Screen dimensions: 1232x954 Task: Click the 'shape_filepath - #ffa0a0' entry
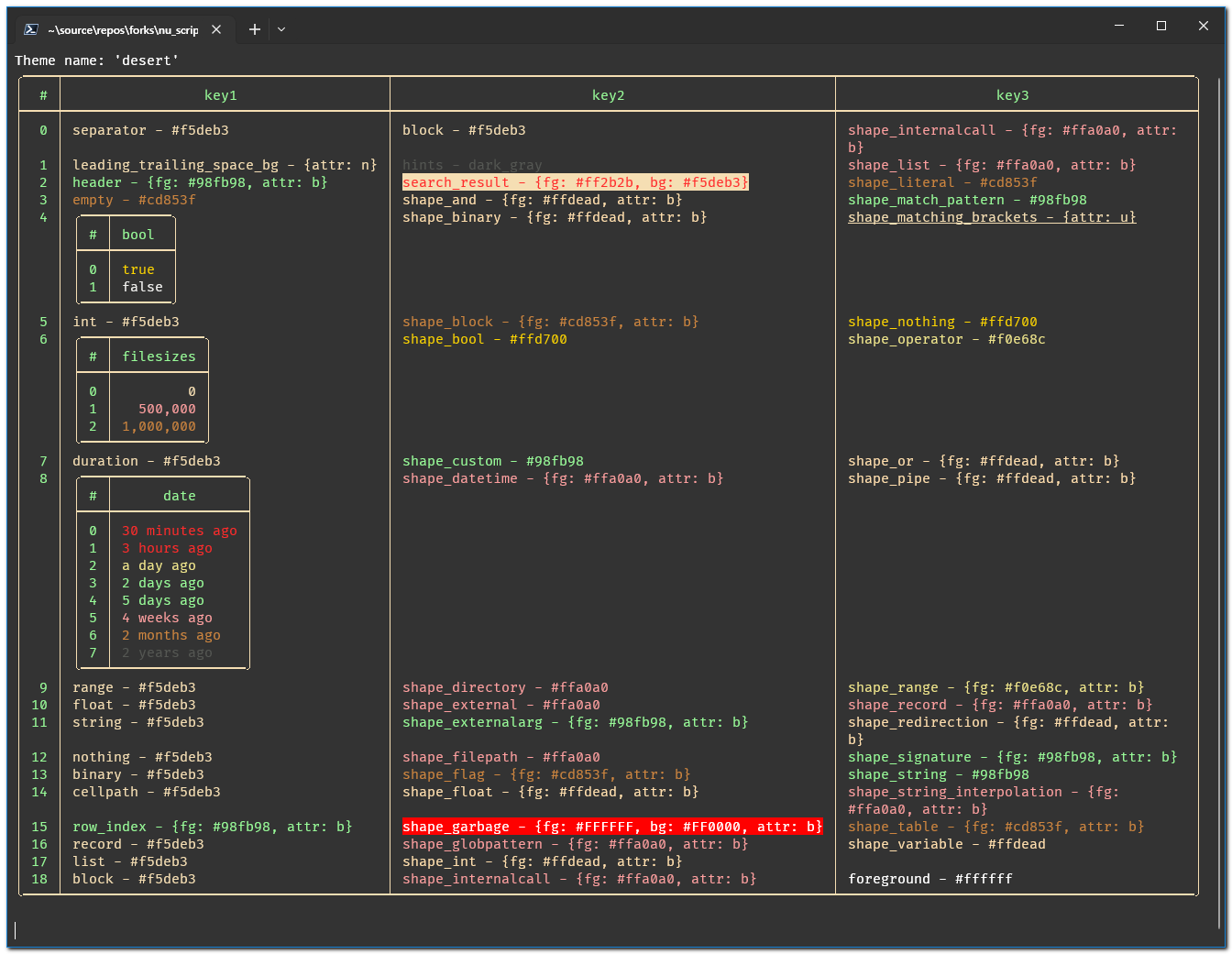501,757
